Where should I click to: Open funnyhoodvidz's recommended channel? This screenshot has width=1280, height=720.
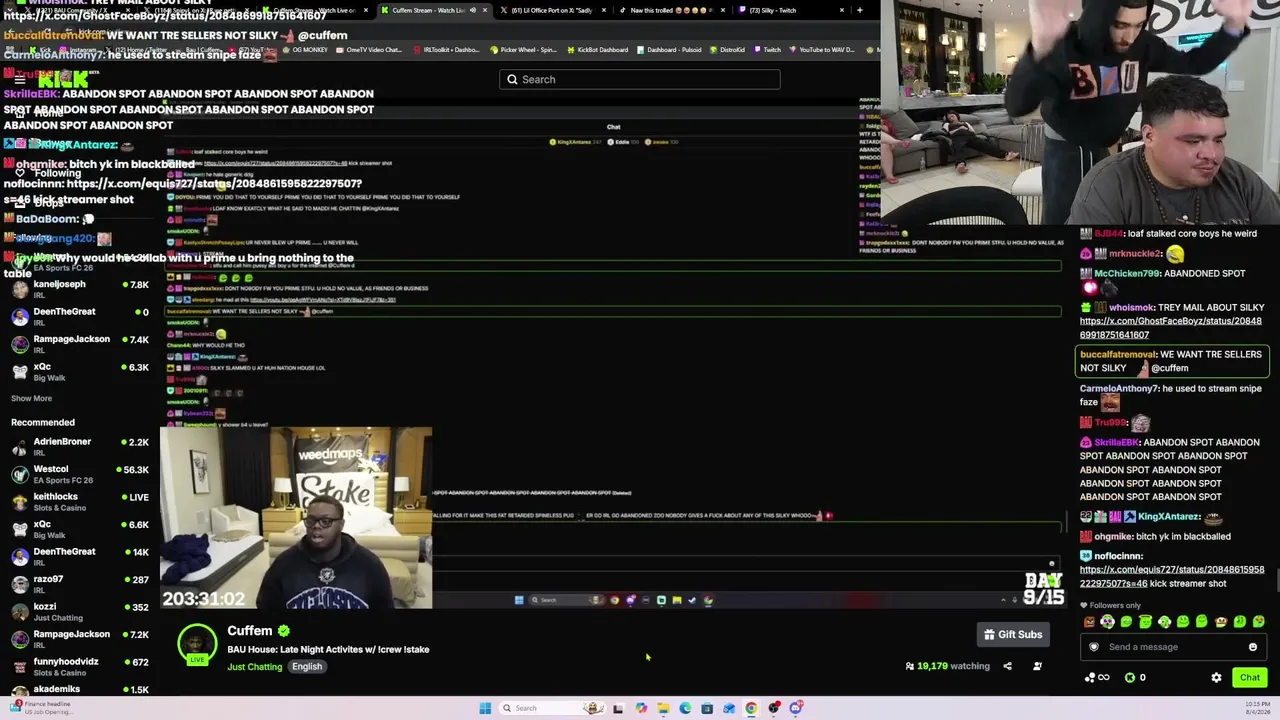click(x=80, y=667)
